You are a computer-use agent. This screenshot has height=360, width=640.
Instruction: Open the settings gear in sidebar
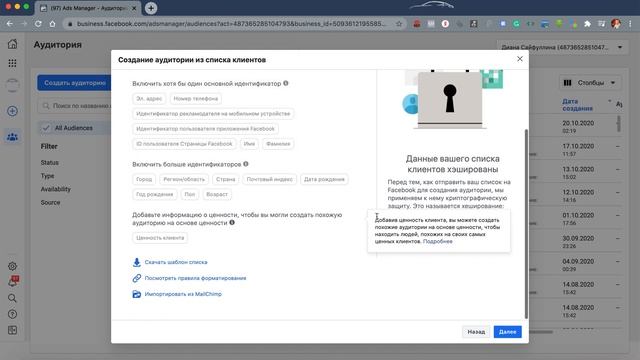click(12, 266)
